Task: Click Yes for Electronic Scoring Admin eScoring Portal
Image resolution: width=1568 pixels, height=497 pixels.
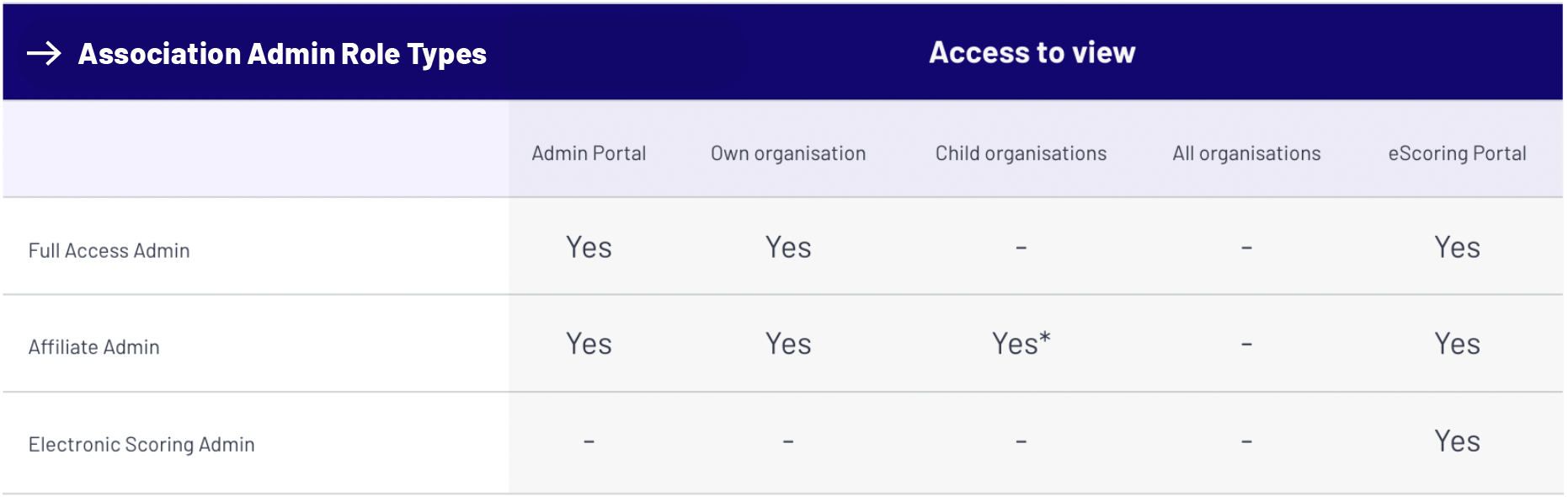Action: click(1457, 441)
